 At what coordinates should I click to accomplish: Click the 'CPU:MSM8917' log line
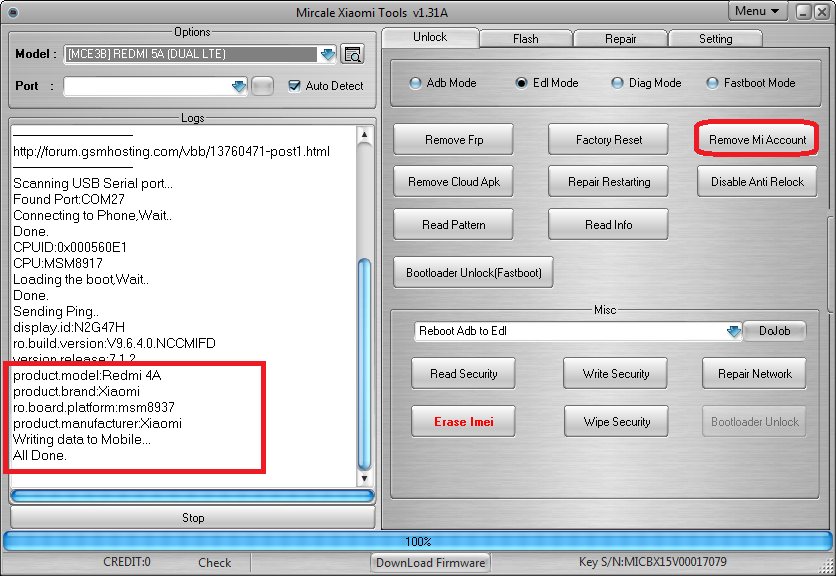click(x=58, y=263)
